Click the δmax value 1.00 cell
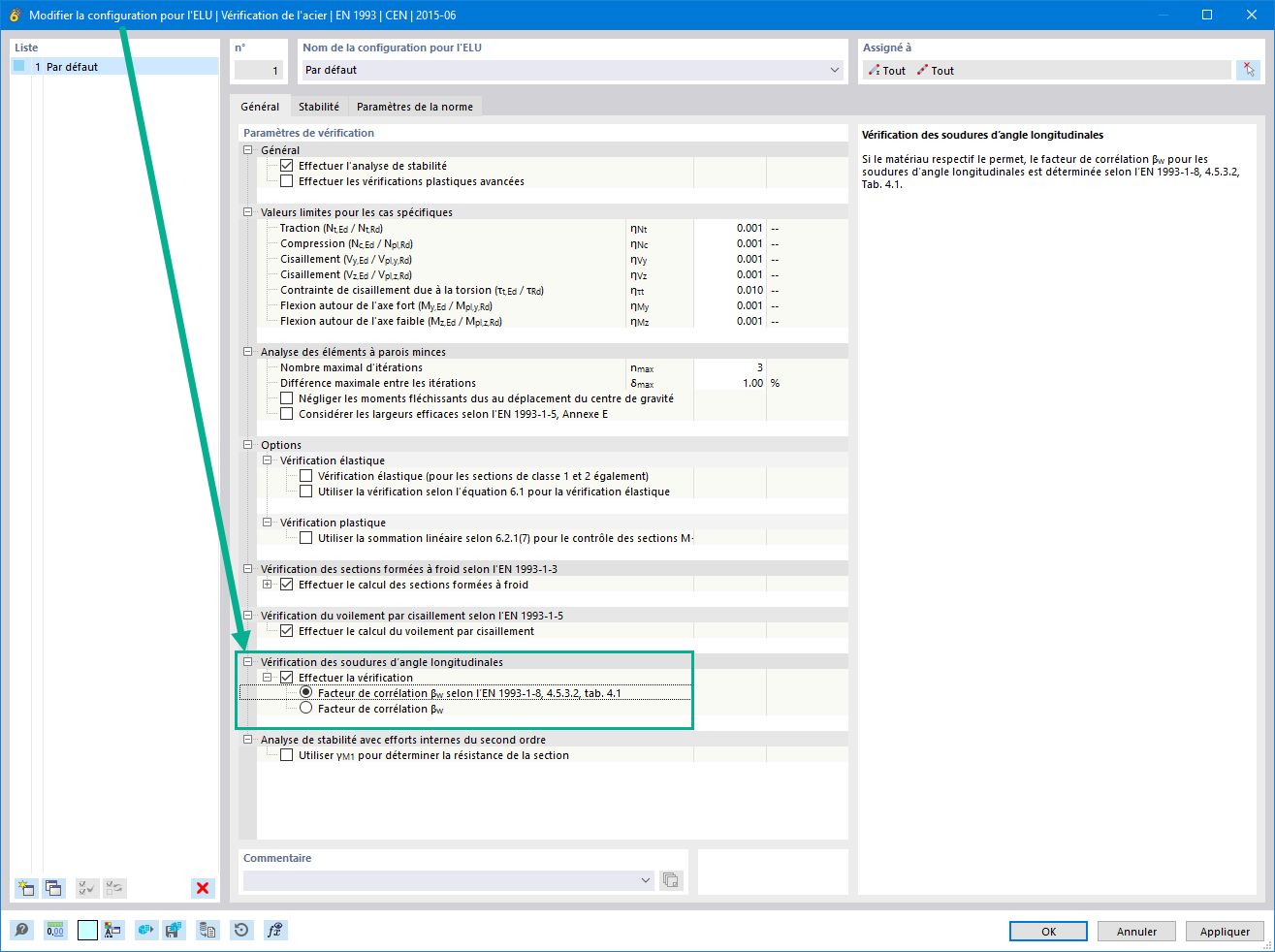 (730, 384)
